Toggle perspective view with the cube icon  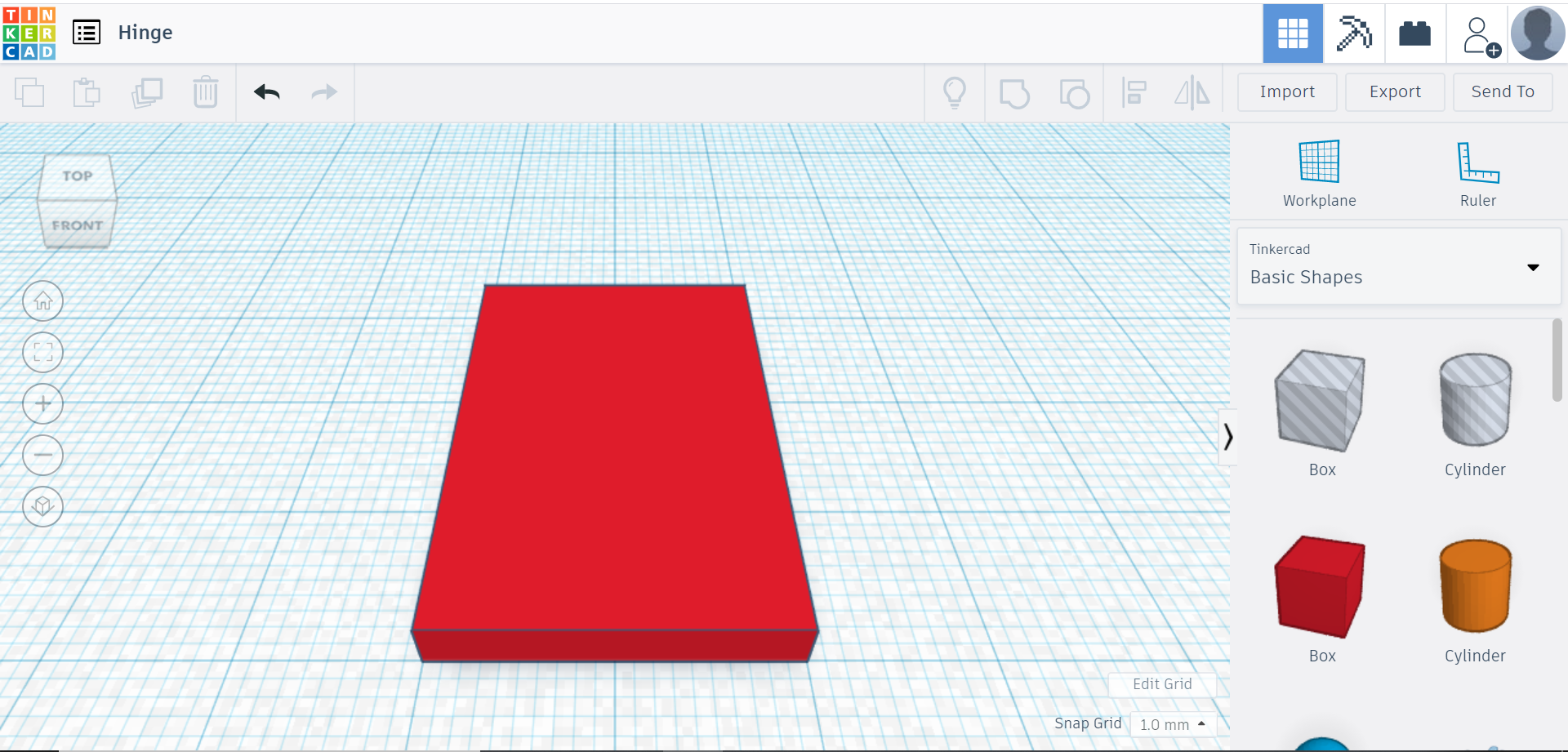42,506
